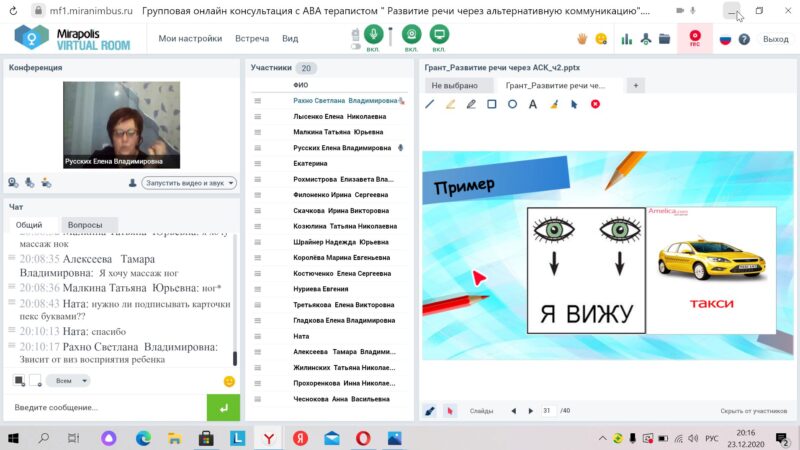Open the files folder icon in top bar
The image size is (800, 450).
[x=664, y=39]
